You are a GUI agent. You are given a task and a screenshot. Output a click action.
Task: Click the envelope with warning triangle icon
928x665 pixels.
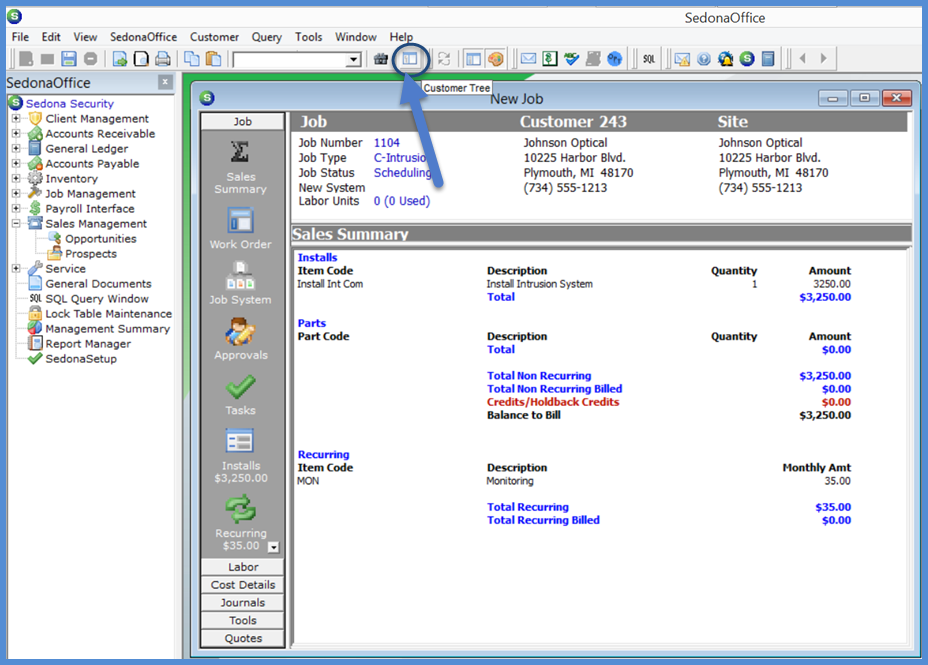click(x=682, y=59)
